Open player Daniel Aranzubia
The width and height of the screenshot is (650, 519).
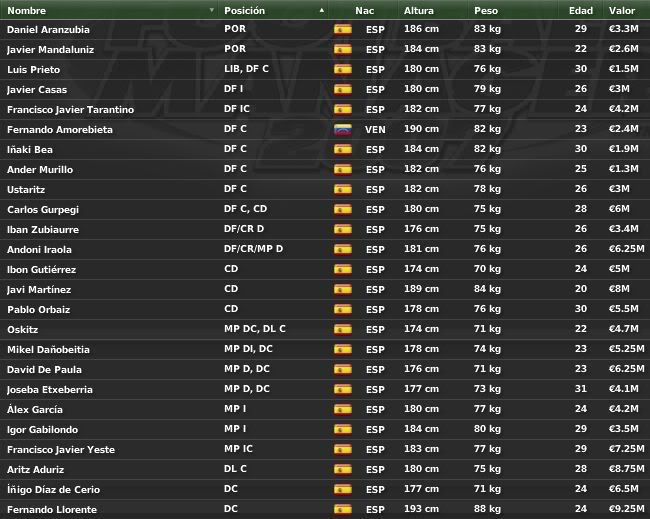point(48,29)
